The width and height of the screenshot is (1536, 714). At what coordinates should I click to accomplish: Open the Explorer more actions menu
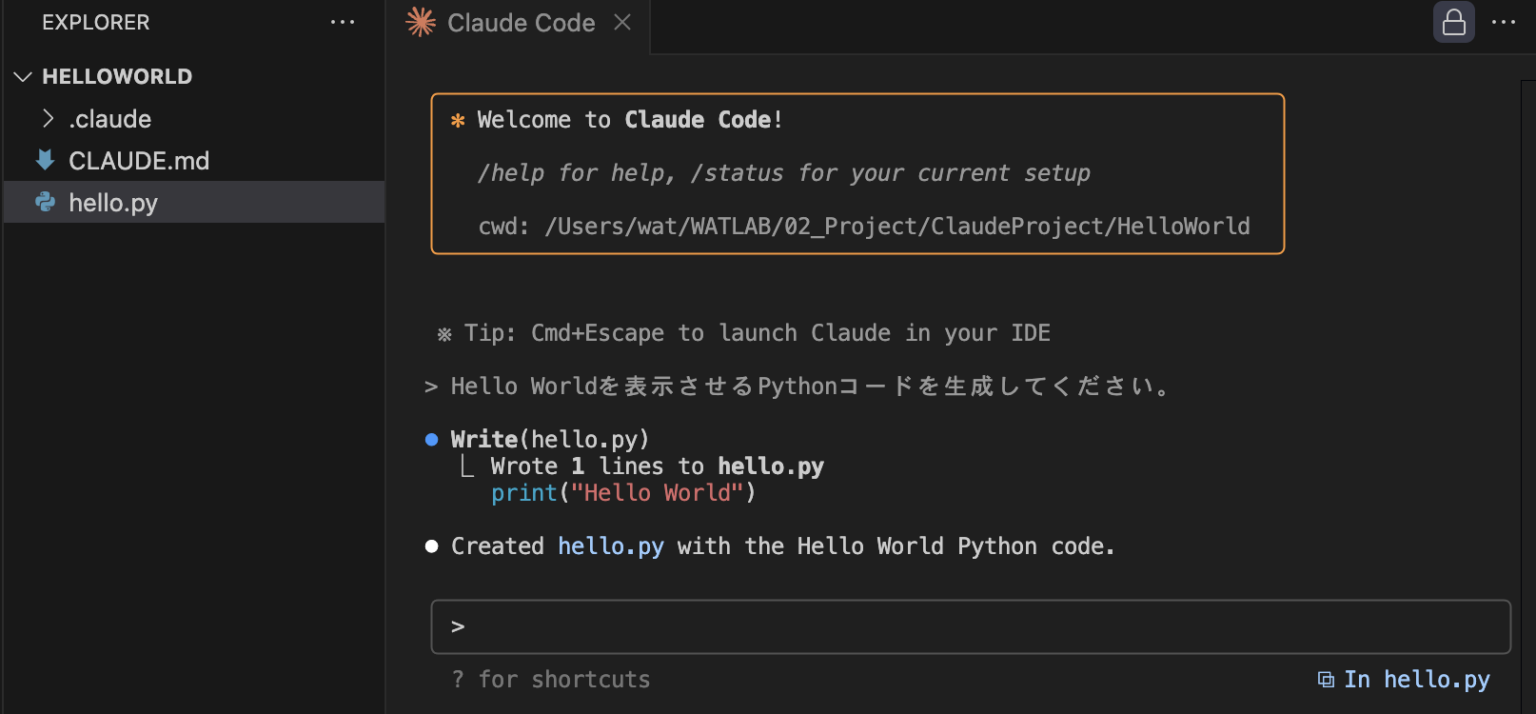(343, 22)
